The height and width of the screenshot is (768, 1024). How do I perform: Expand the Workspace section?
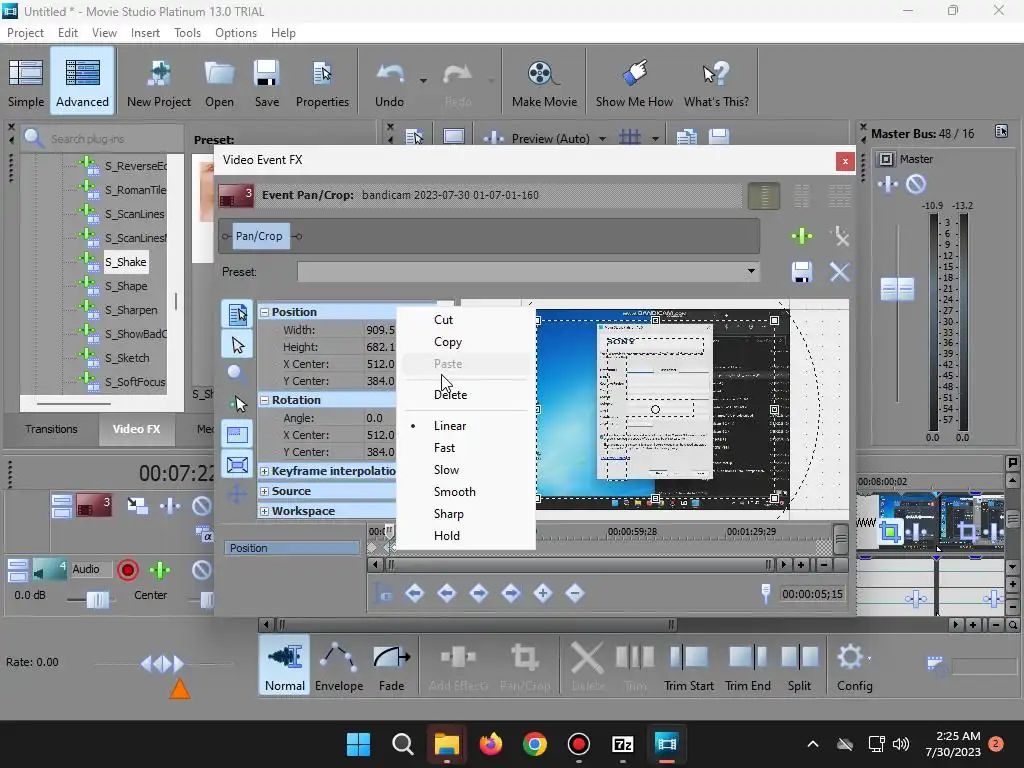[x=264, y=511]
